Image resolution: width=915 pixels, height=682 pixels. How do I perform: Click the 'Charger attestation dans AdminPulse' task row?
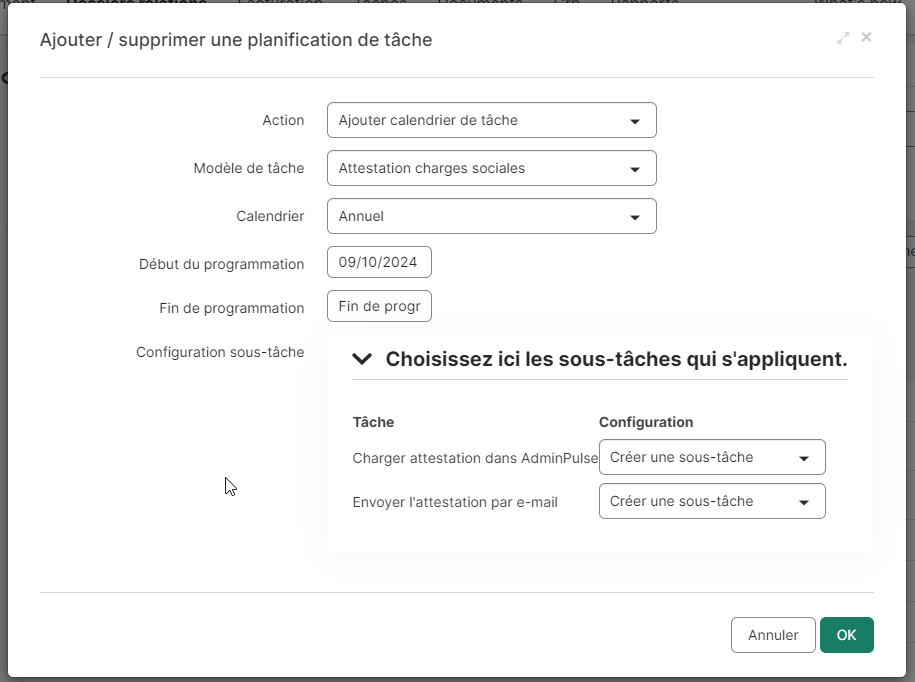pos(475,458)
